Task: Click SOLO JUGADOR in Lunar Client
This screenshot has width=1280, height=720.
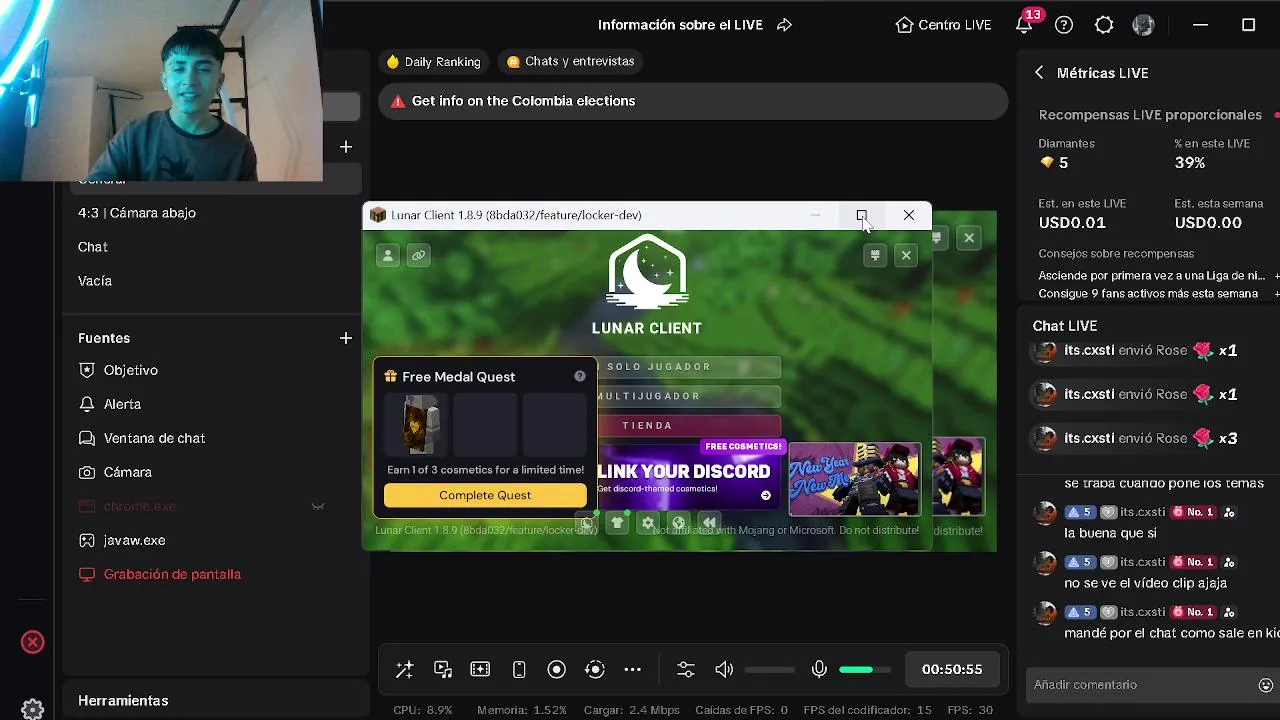Action: [x=688, y=367]
